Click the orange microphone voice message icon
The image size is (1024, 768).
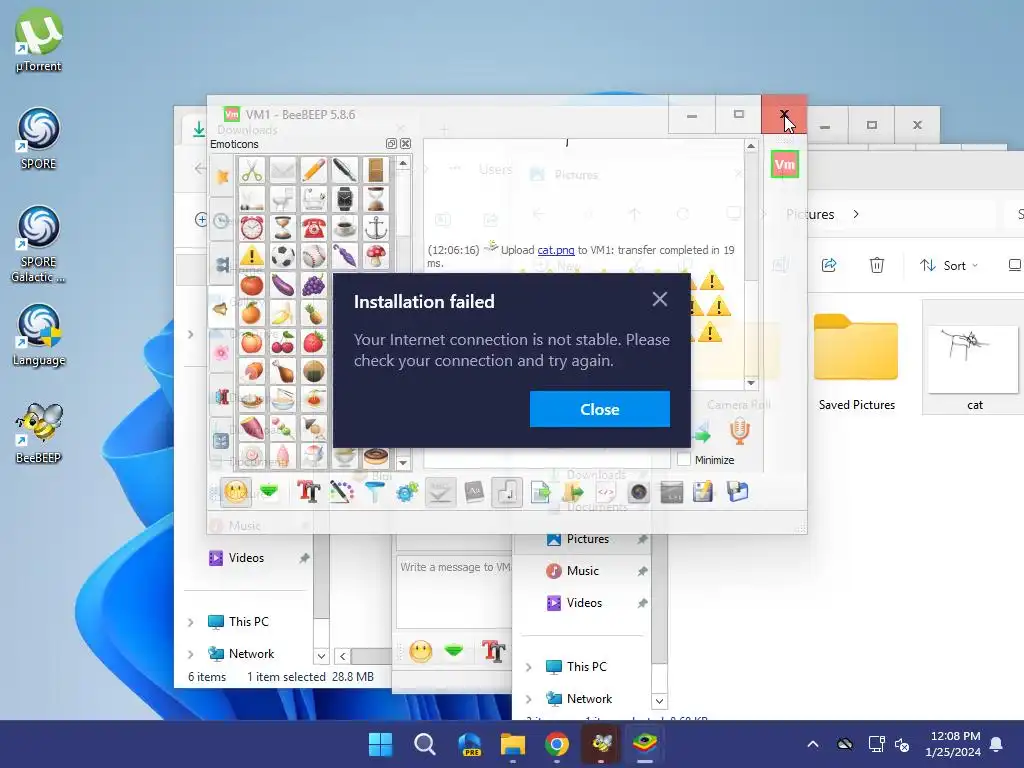739,432
